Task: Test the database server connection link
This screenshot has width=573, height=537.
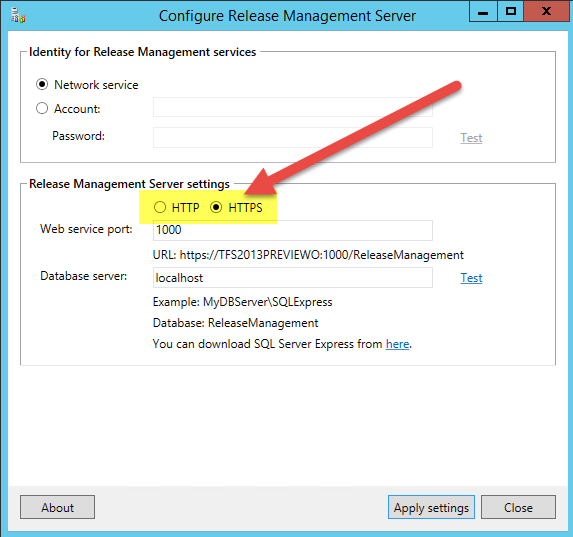Action: [x=471, y=278]
